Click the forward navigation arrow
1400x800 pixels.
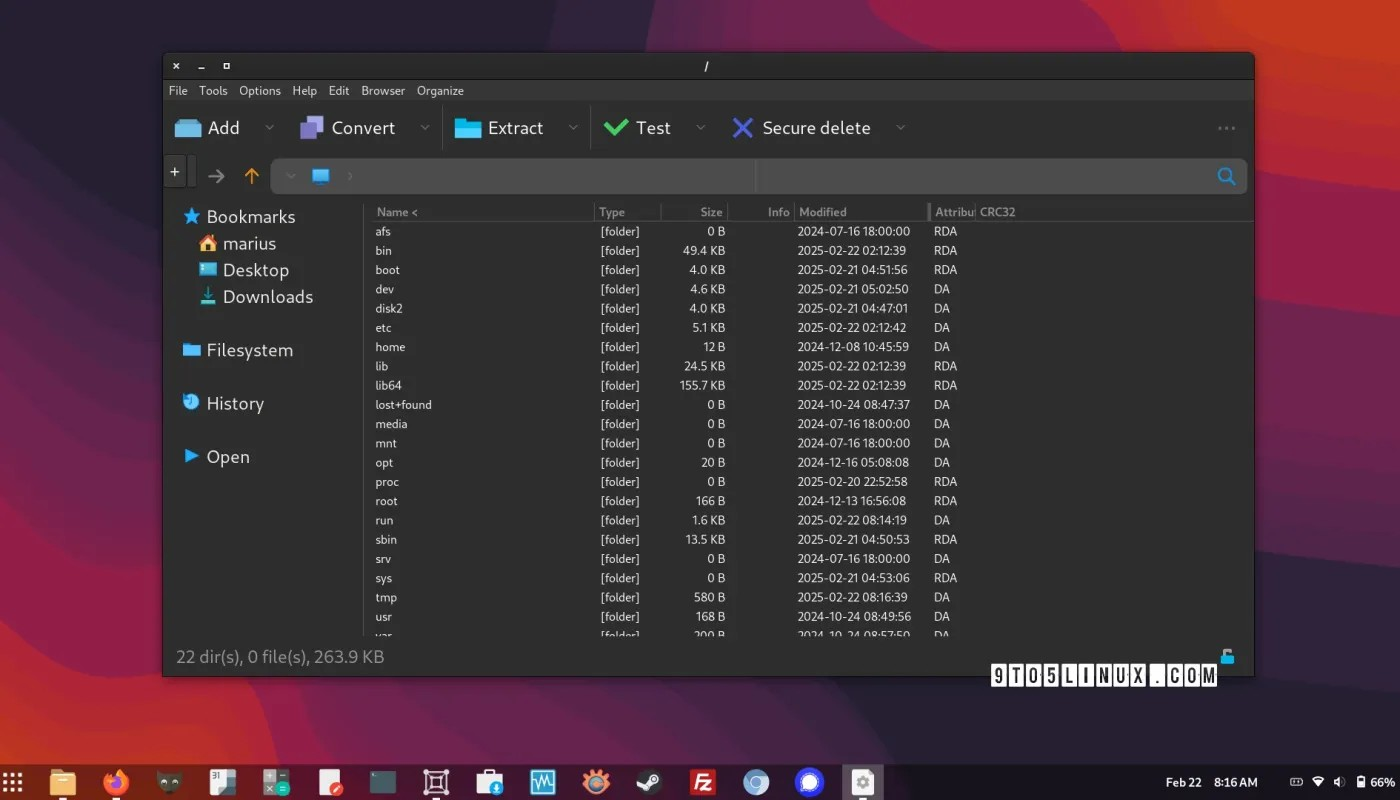coord(216,176)
